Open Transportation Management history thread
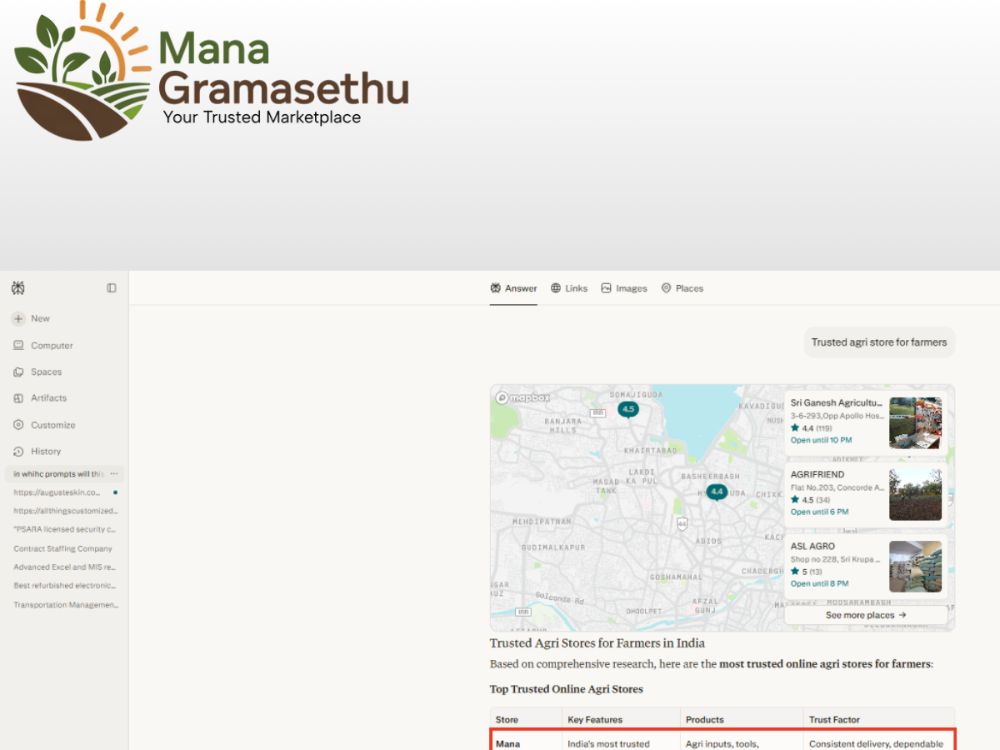The height and width of the screenshot is (750, 1000). coord(66,605)
